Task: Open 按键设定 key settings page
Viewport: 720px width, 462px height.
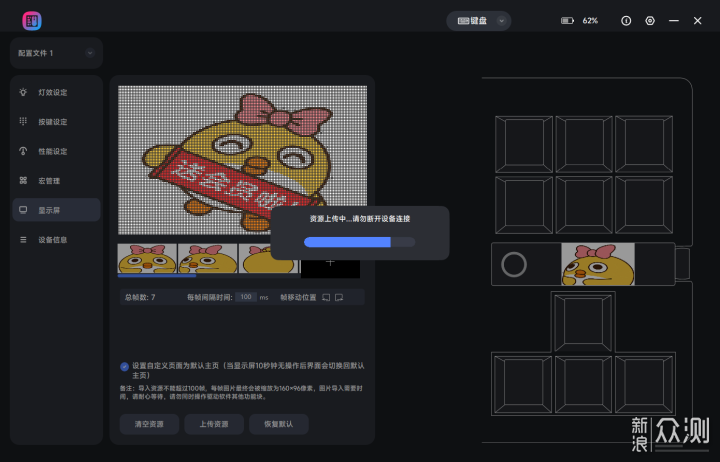Action: [x=56, y=122]
